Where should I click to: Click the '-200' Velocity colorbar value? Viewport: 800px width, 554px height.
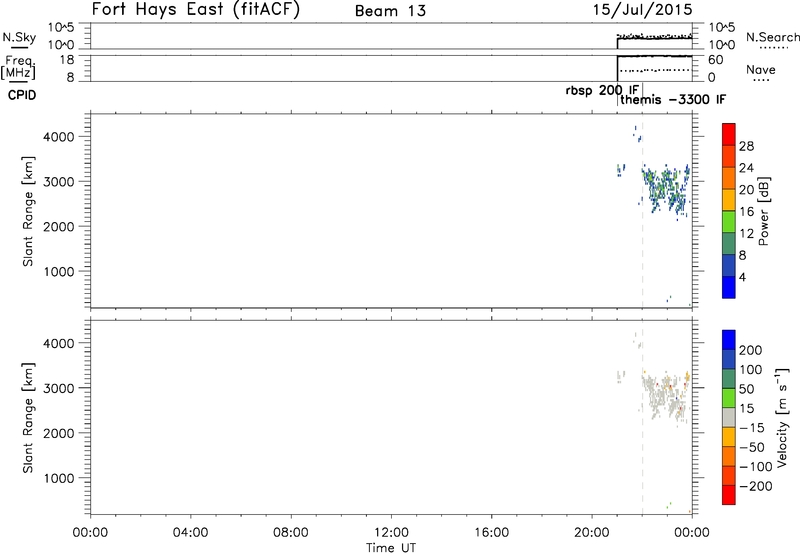(755, 486)
